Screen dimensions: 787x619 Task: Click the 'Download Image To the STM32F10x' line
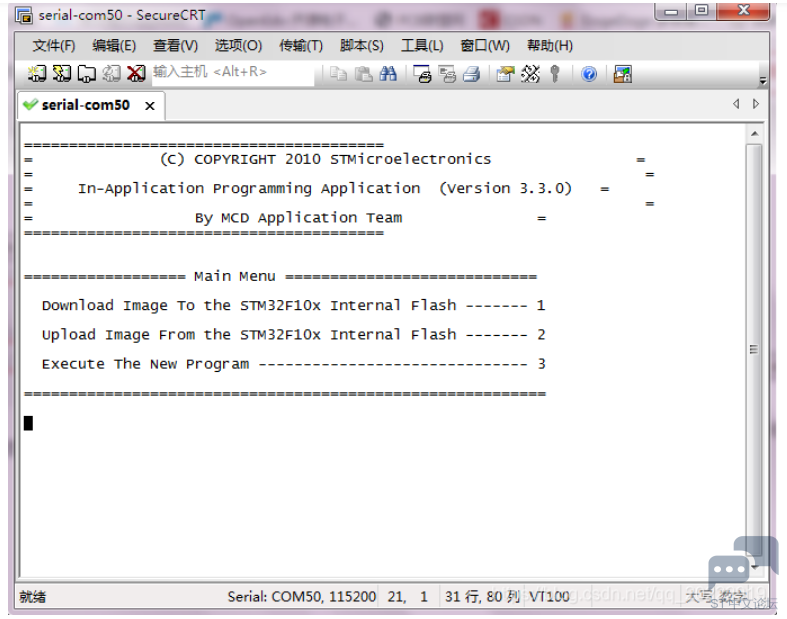[293, 305]
